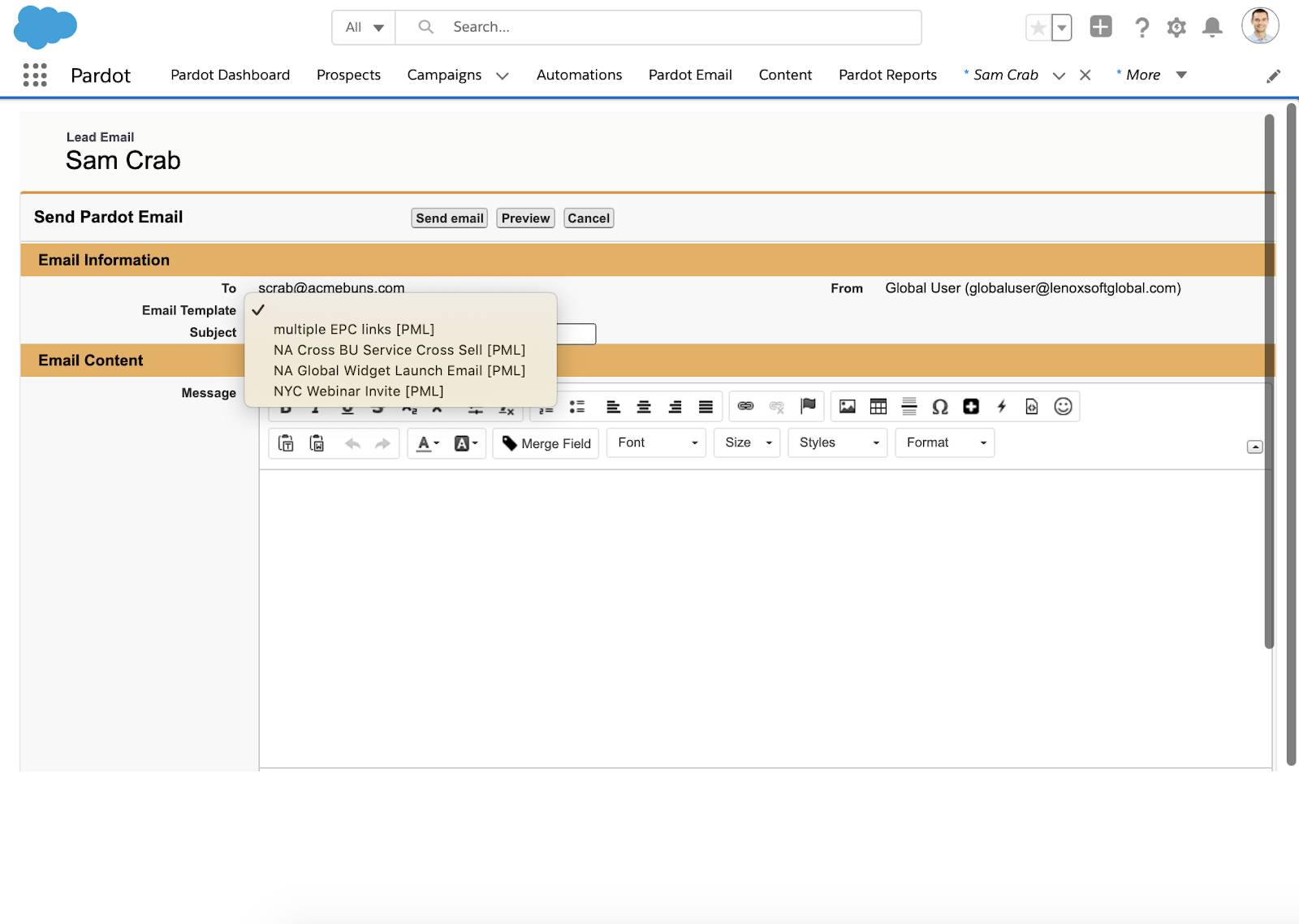Paste as plain text

(286, 443)
